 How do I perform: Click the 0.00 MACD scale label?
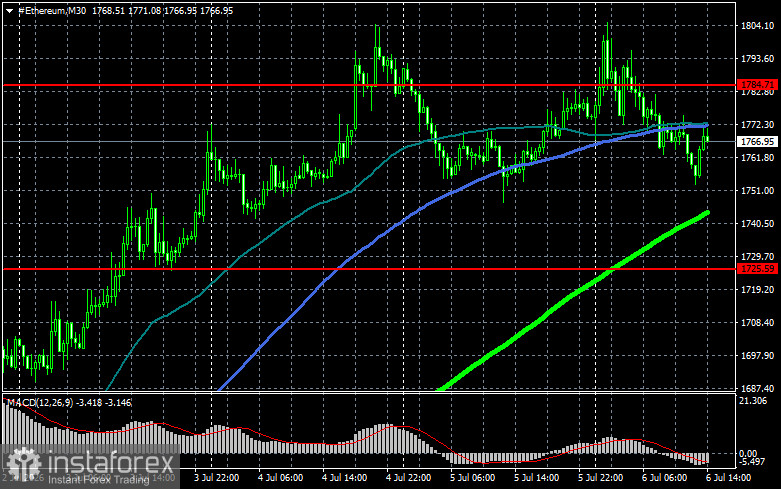[749, 453]
